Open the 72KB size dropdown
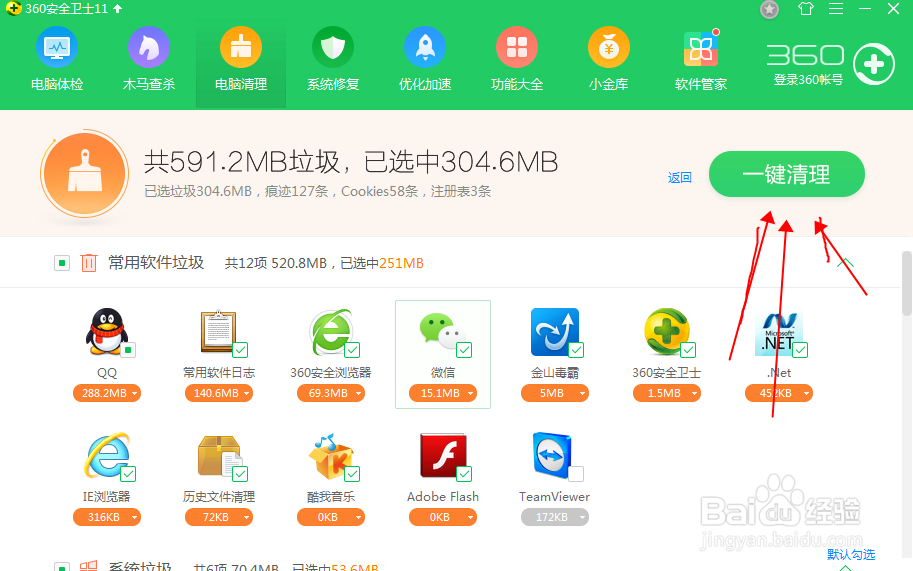The width and height of the screenshot is (913, 571). [219, 517]
